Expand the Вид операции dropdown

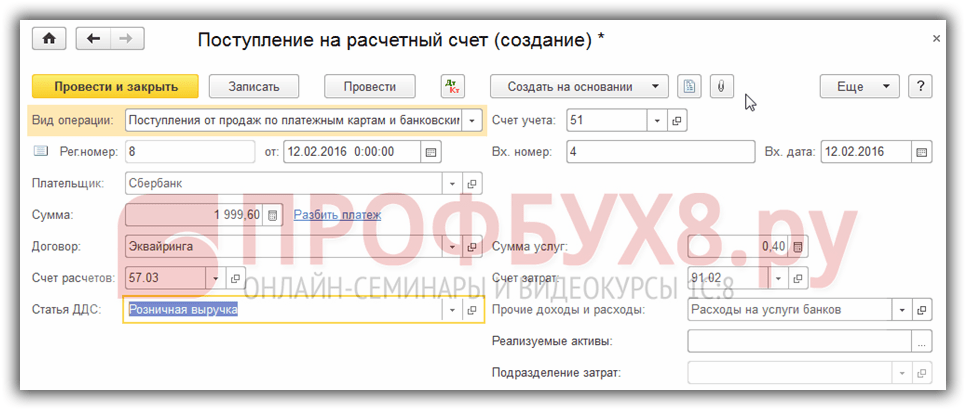[472, 121]
